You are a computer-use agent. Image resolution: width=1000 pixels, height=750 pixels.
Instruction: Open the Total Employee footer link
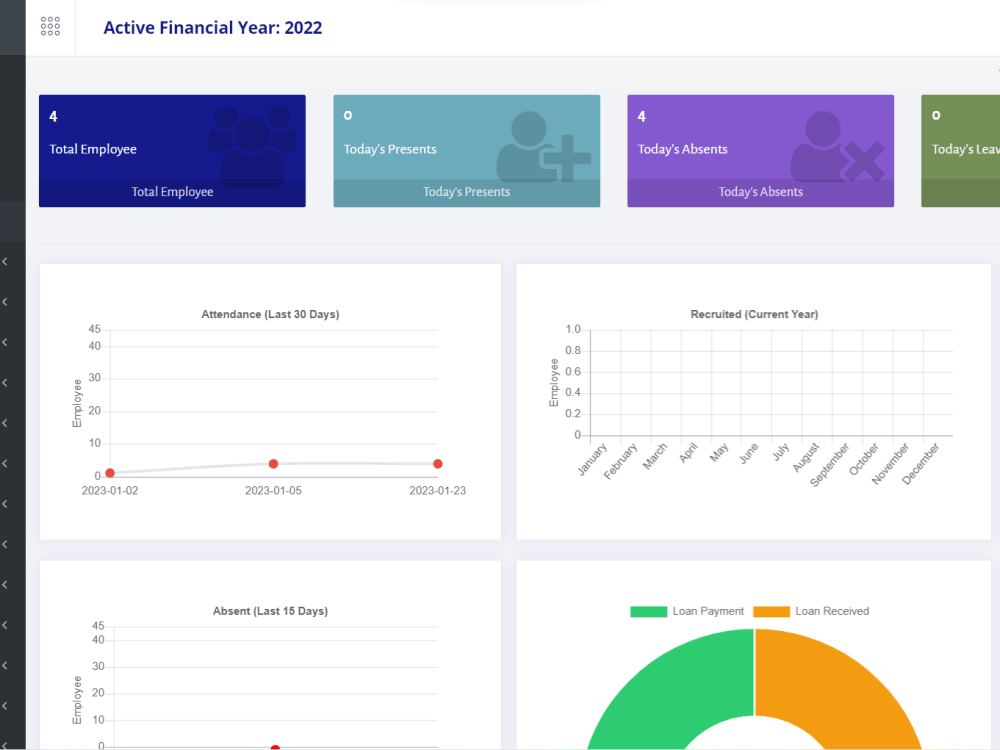click(x=172, y=192)
